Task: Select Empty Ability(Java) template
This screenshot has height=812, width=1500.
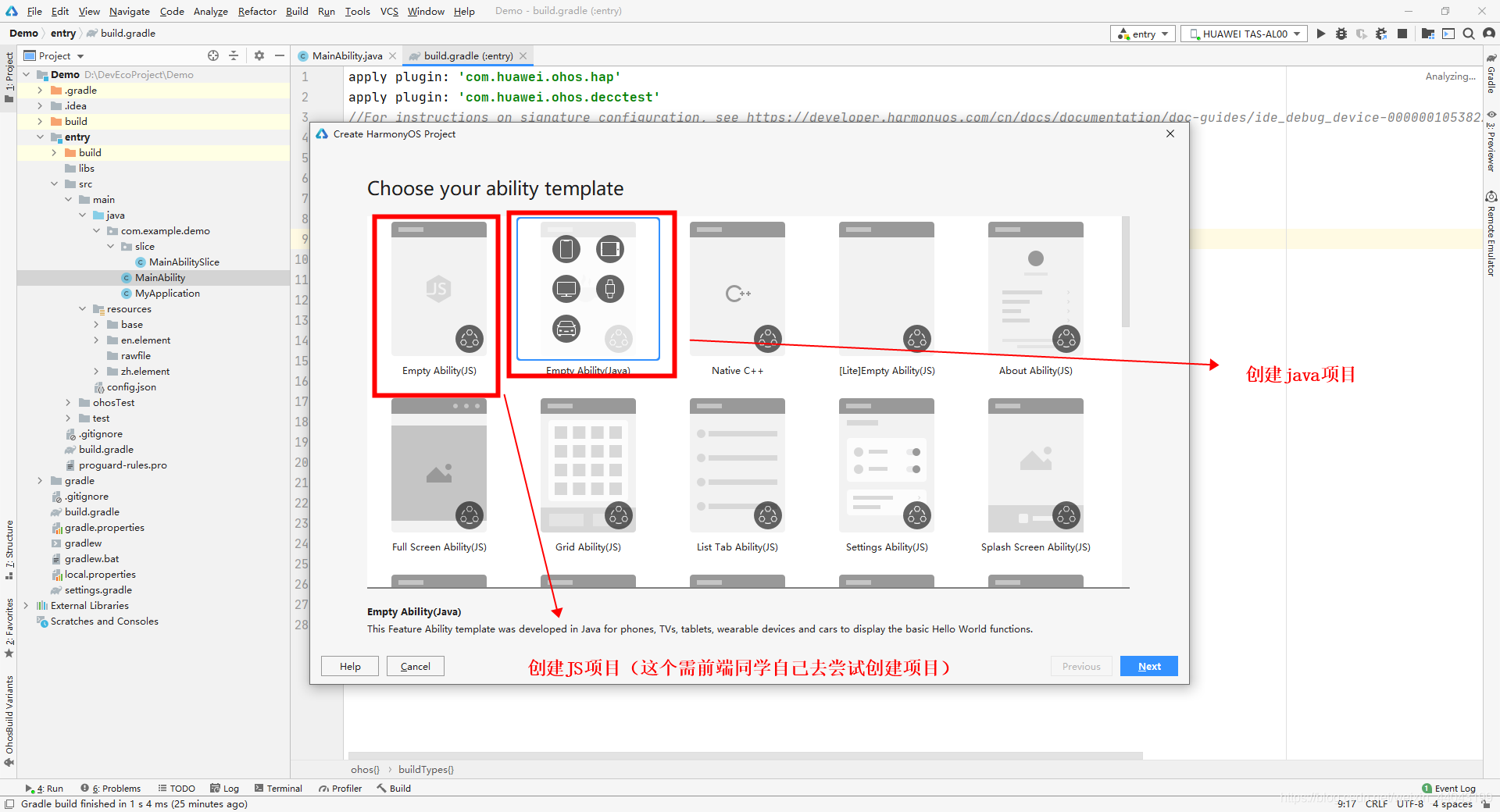Action: (x=588, y=295)
